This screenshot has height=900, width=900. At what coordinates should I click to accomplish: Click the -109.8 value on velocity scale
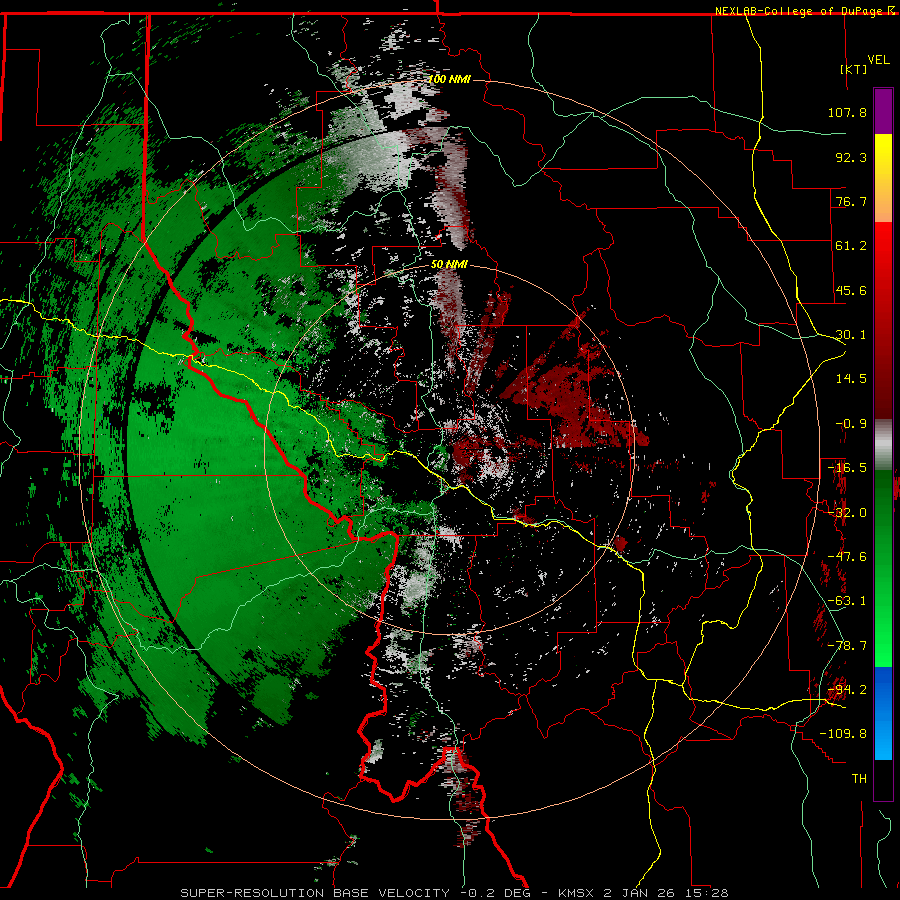pyautogui.click(x=843, y=734)
